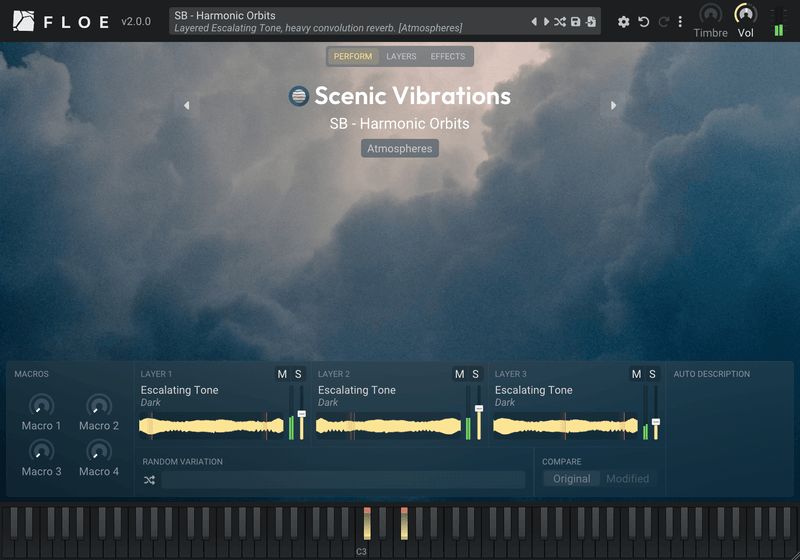Click the Macro 2 knob
The height and width of the screenshot is (560, 800).
pos(99,405)
